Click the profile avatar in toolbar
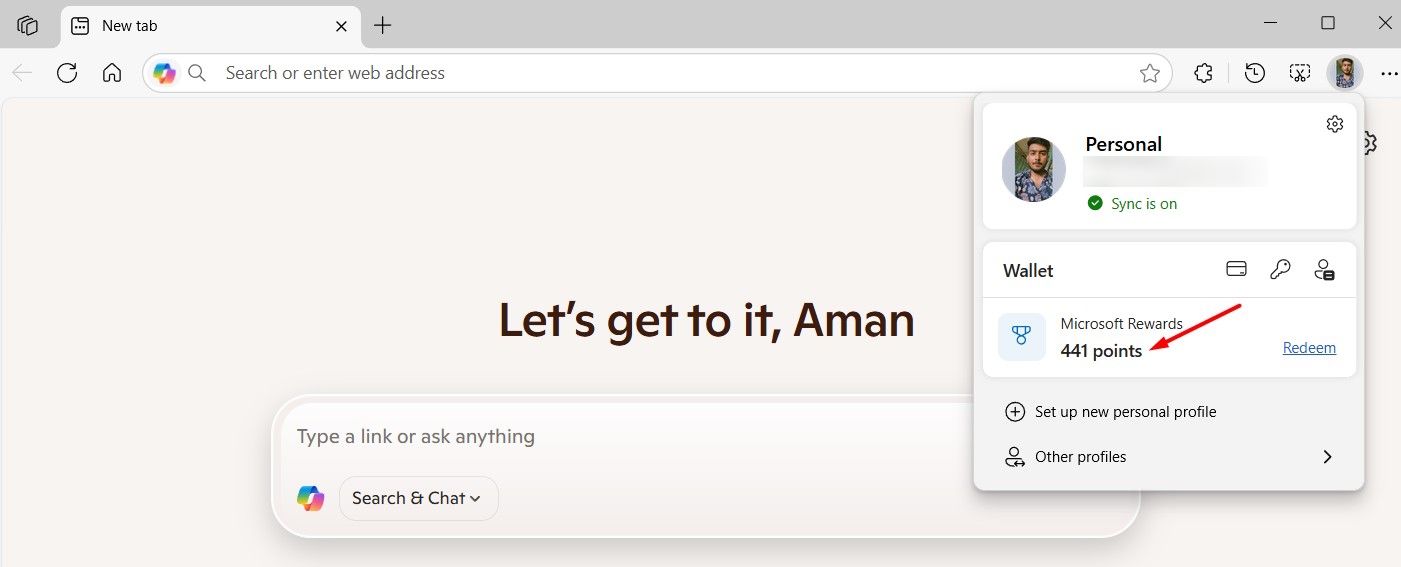 pyautogui.click(x=1345, y=73)
